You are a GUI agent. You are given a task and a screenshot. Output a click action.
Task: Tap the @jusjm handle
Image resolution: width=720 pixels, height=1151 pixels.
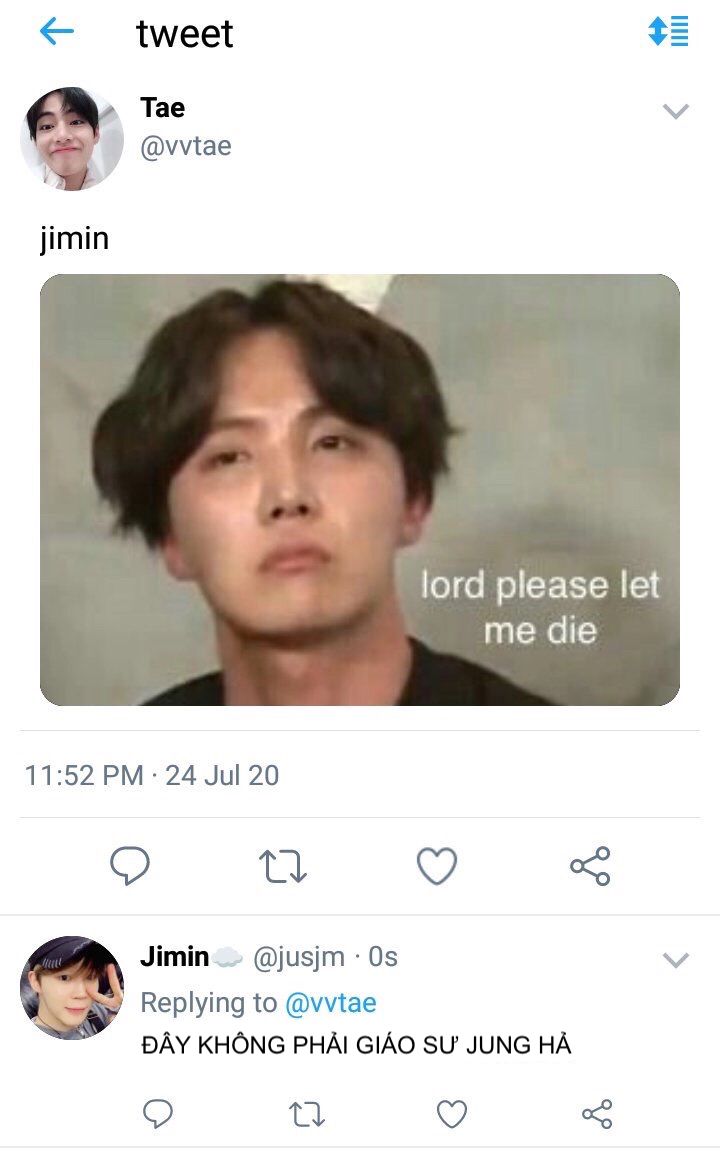(x=298, y=957)
